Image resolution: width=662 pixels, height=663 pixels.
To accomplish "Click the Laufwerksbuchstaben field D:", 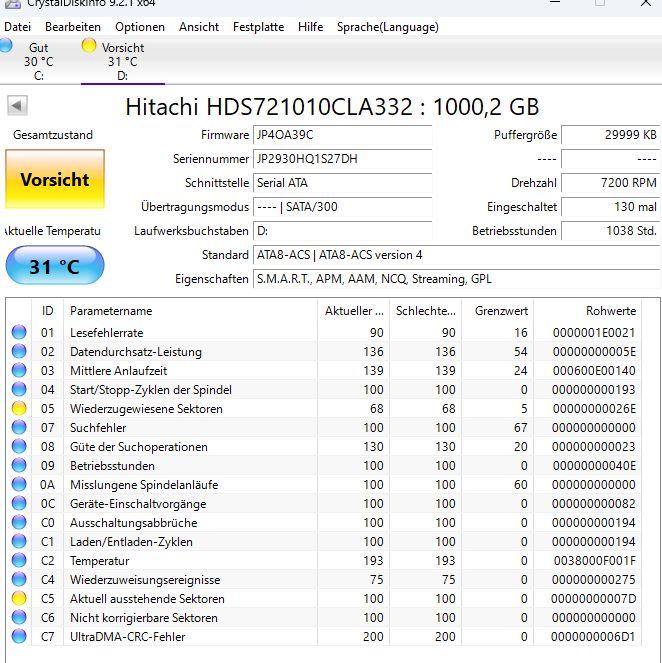I will [x=342, y=231].
